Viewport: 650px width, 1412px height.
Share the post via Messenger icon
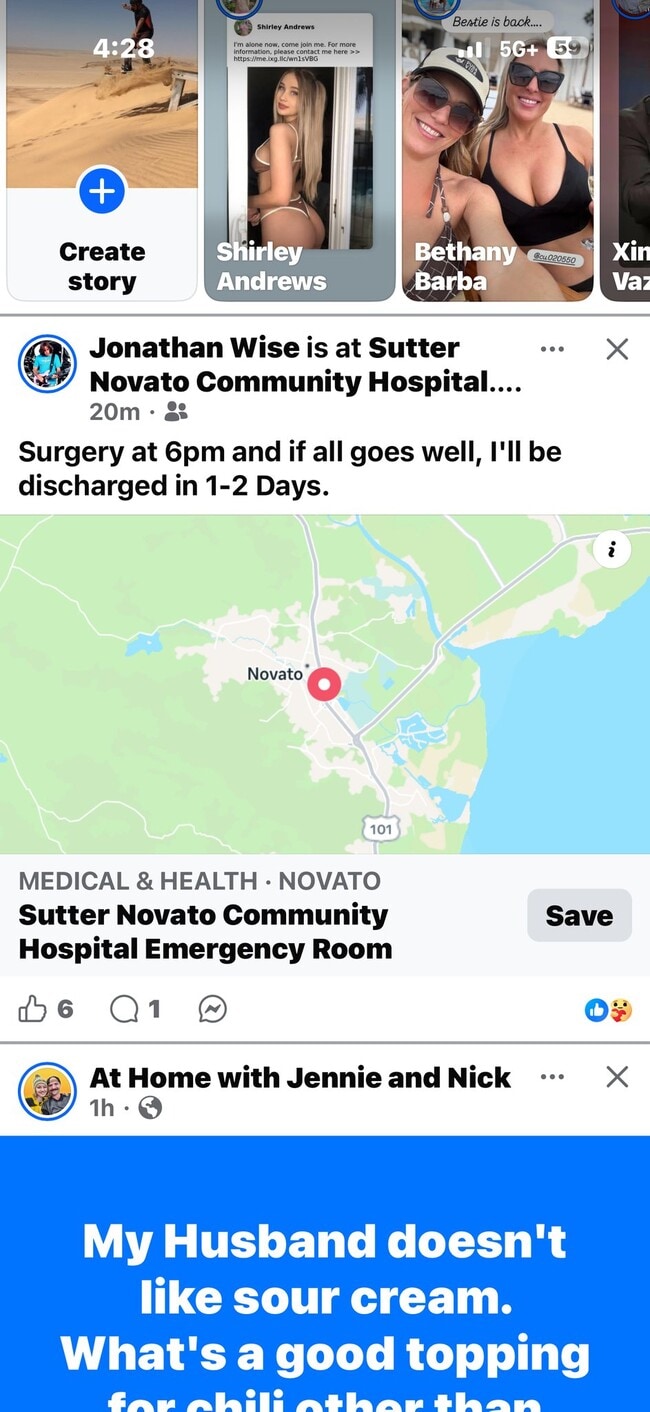(x=212, y=1010)
